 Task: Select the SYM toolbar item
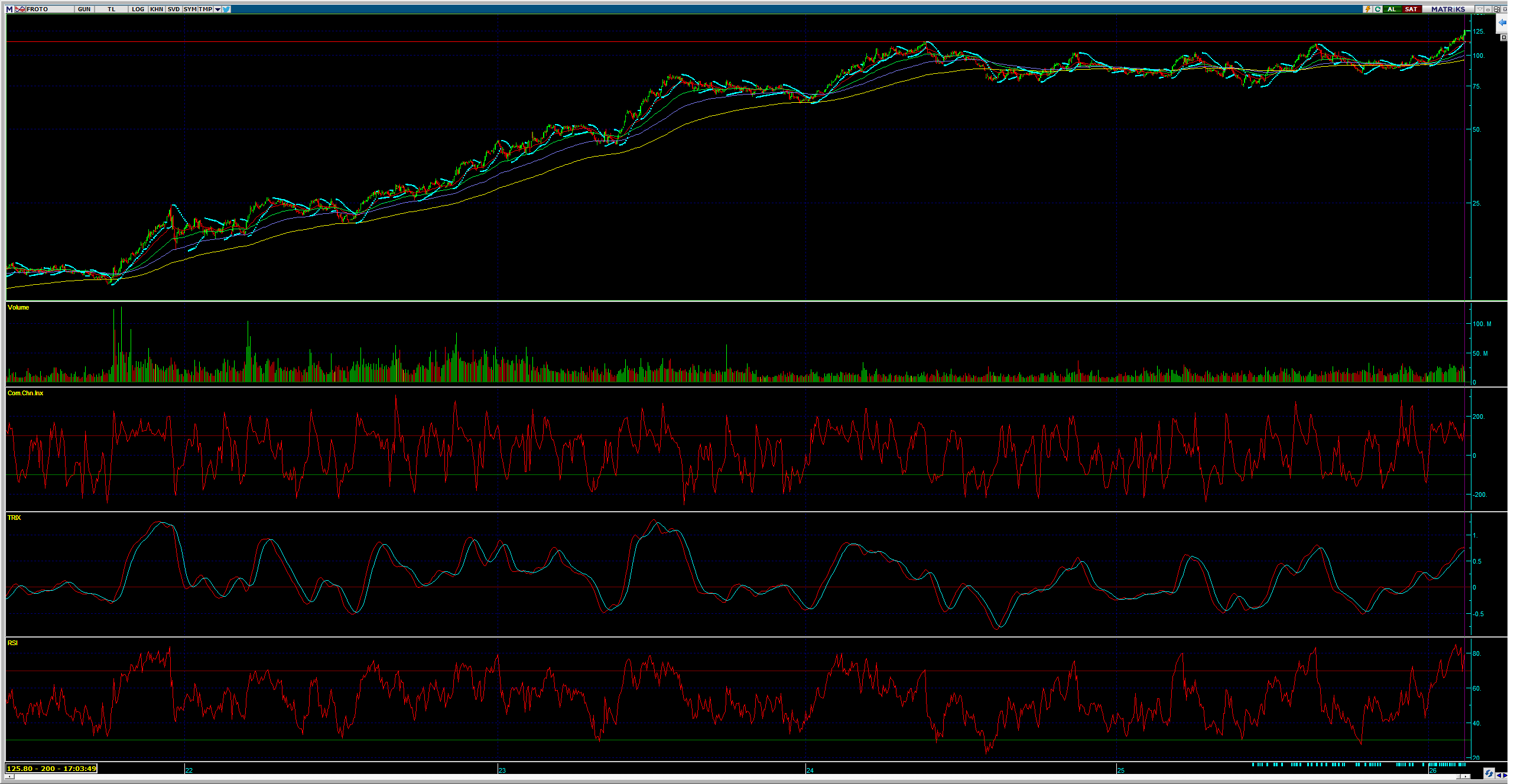[190, 9]
